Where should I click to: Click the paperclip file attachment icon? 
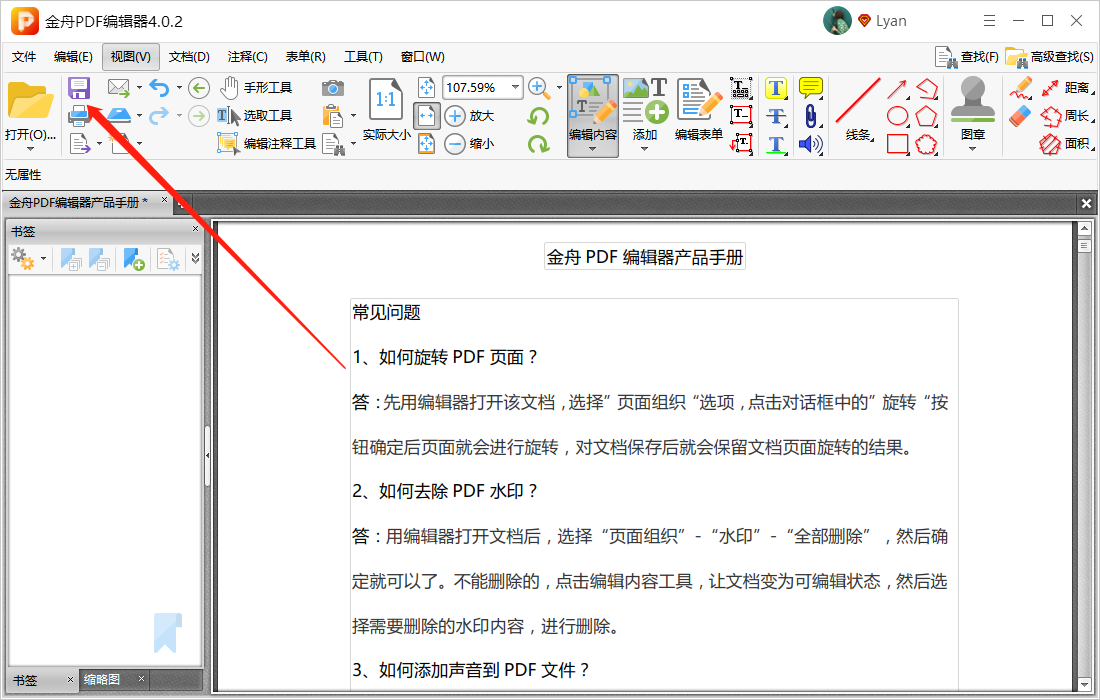point(811,116)
